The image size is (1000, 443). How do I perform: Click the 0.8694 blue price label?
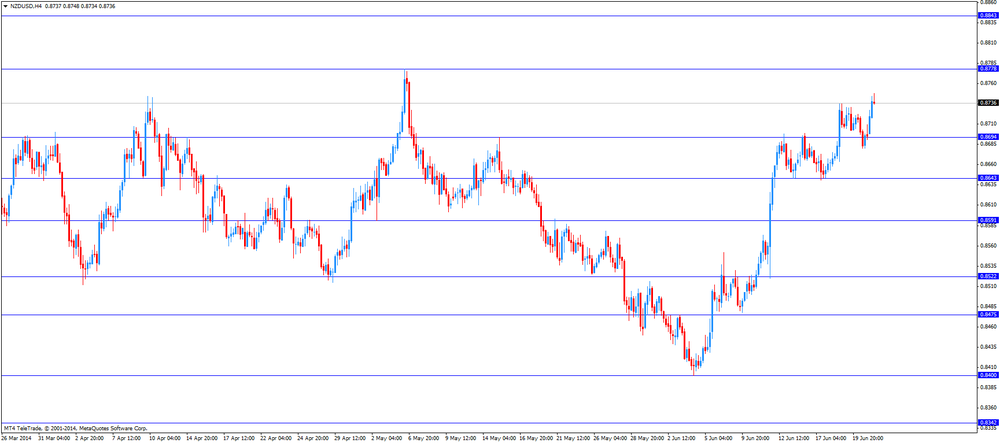coord(987,137)
